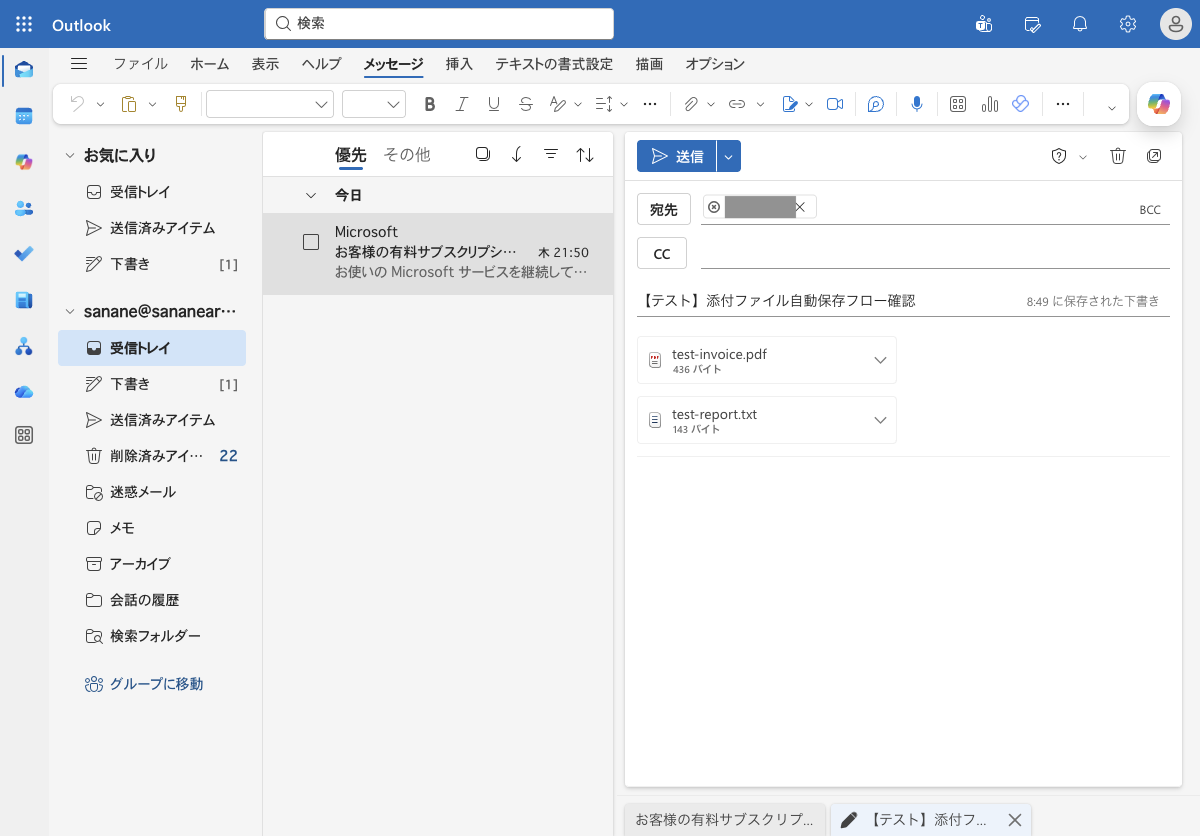Switch to その他 inbox tab

click(x=407, y=154)
